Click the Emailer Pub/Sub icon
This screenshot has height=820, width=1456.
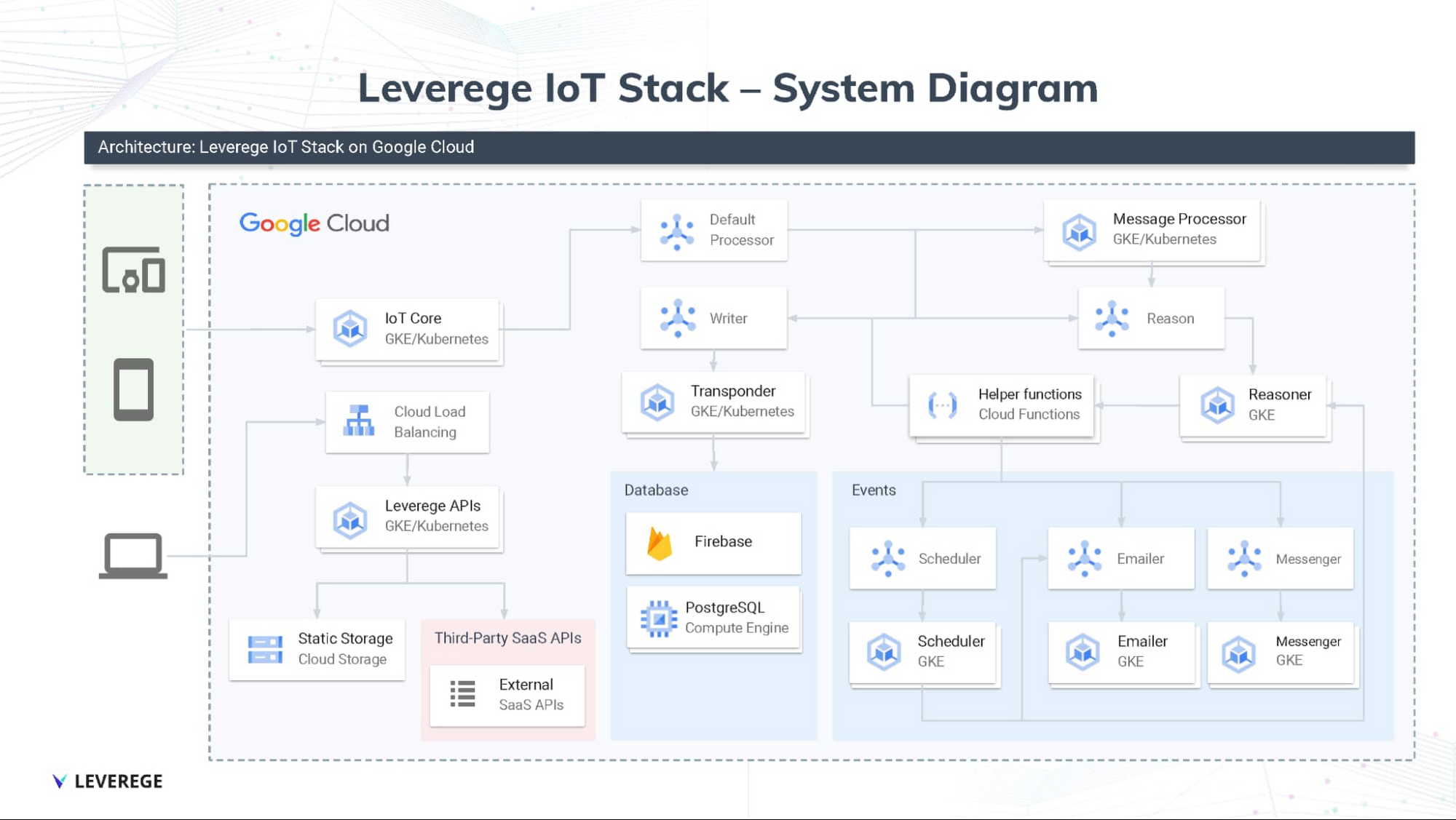point(1085,558)
